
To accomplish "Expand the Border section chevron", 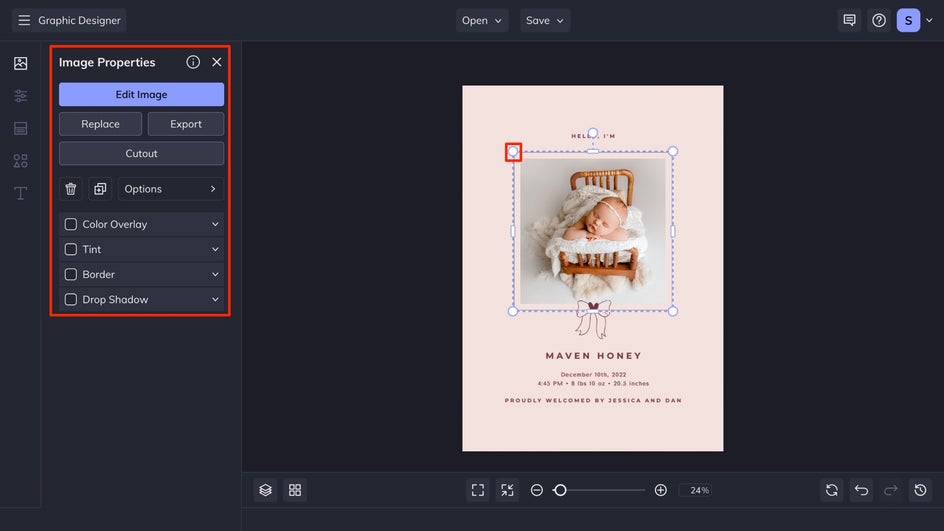I will click(215, 275).
